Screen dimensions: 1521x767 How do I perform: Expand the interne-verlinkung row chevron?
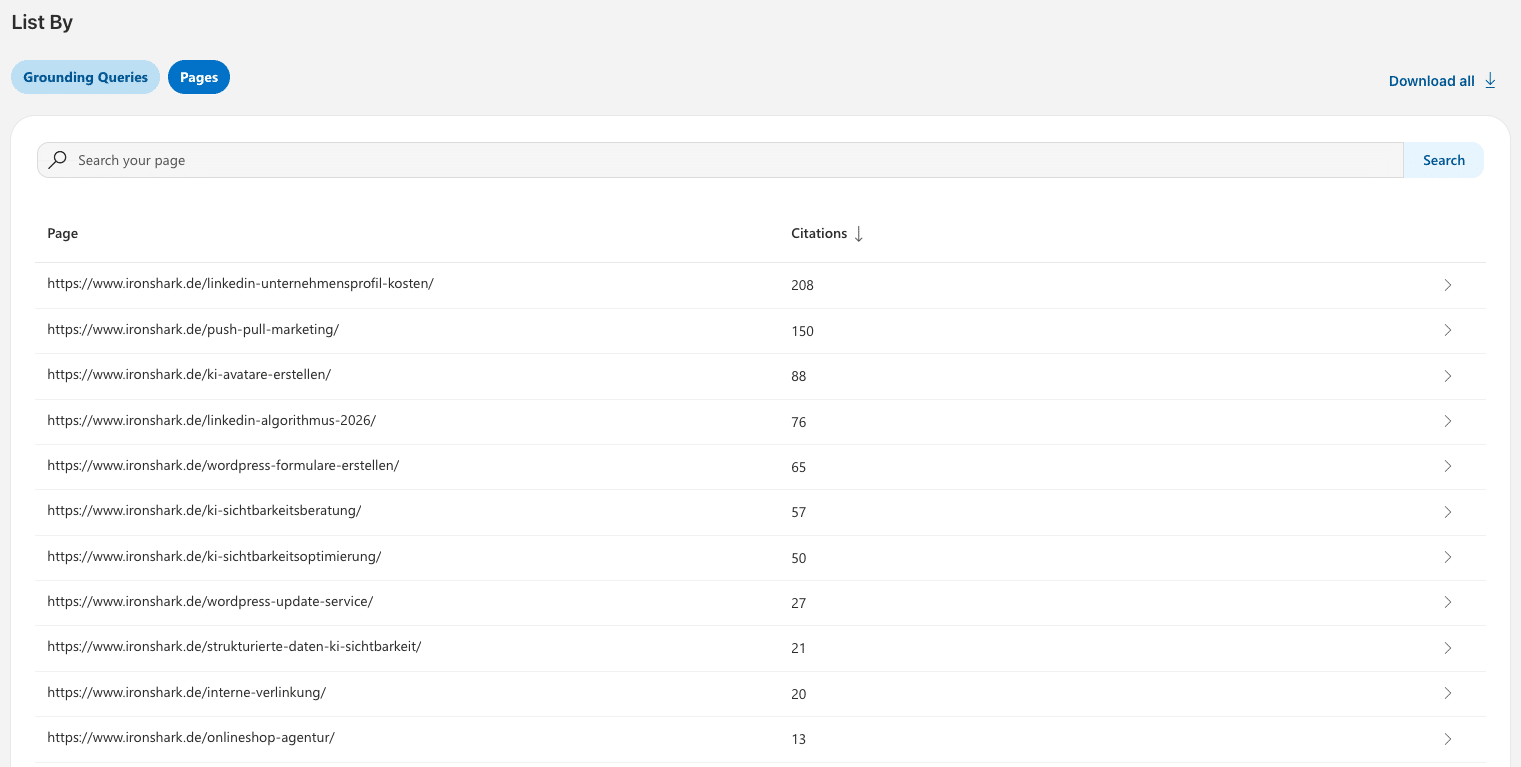point(1447,693)
